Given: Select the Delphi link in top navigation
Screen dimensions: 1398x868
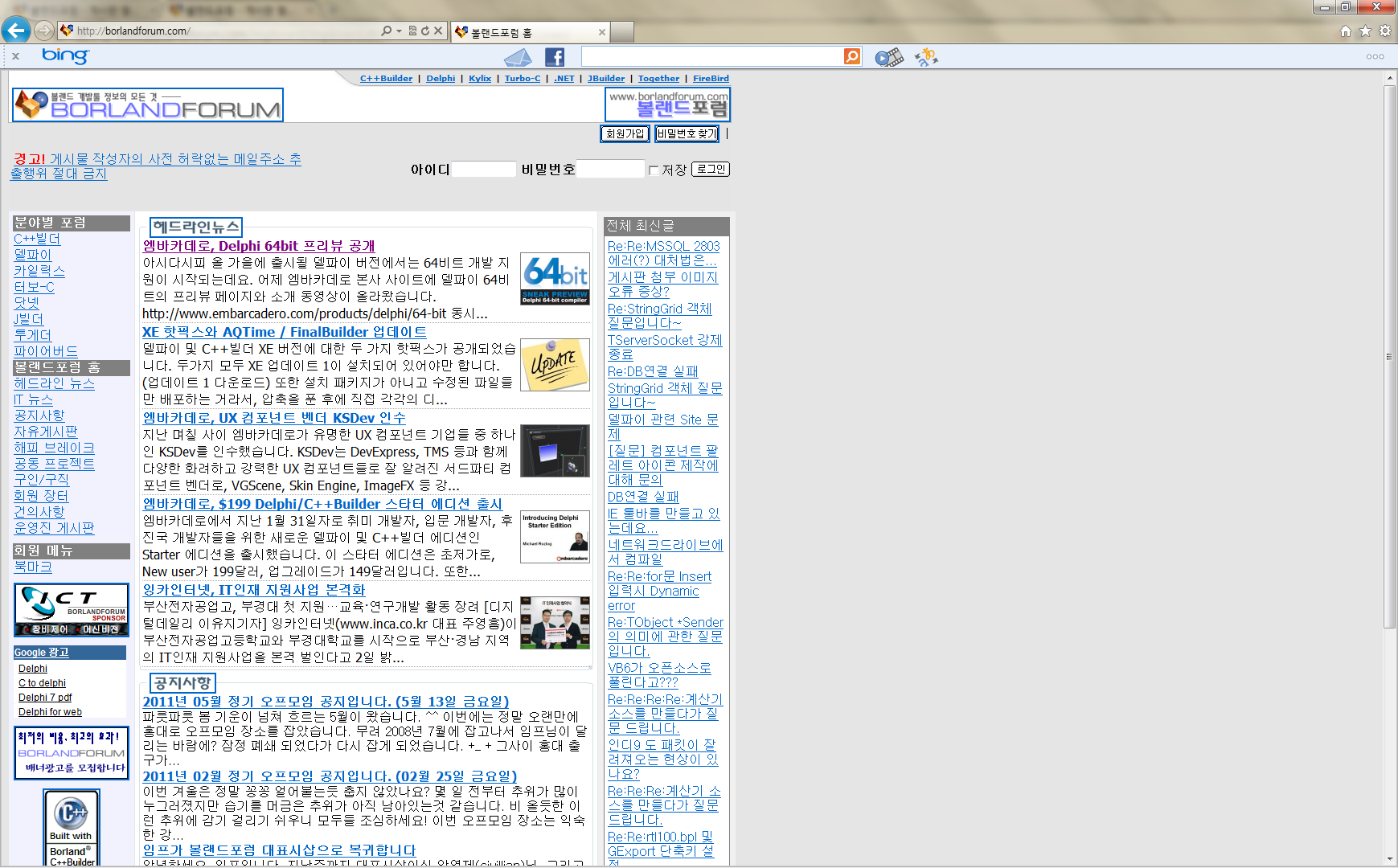Looking at the screenshot, I should [x=441, y=79].
